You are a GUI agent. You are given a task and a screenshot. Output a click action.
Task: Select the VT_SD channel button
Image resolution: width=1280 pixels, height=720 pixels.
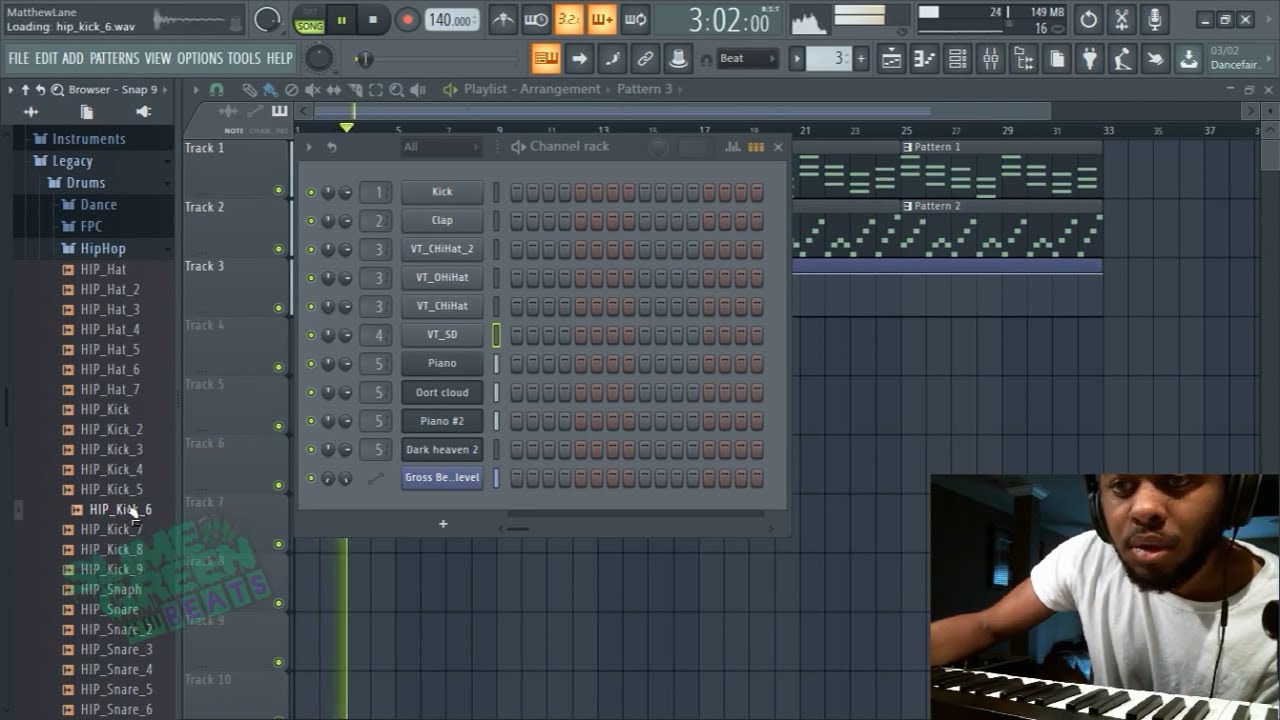[442, 335]
